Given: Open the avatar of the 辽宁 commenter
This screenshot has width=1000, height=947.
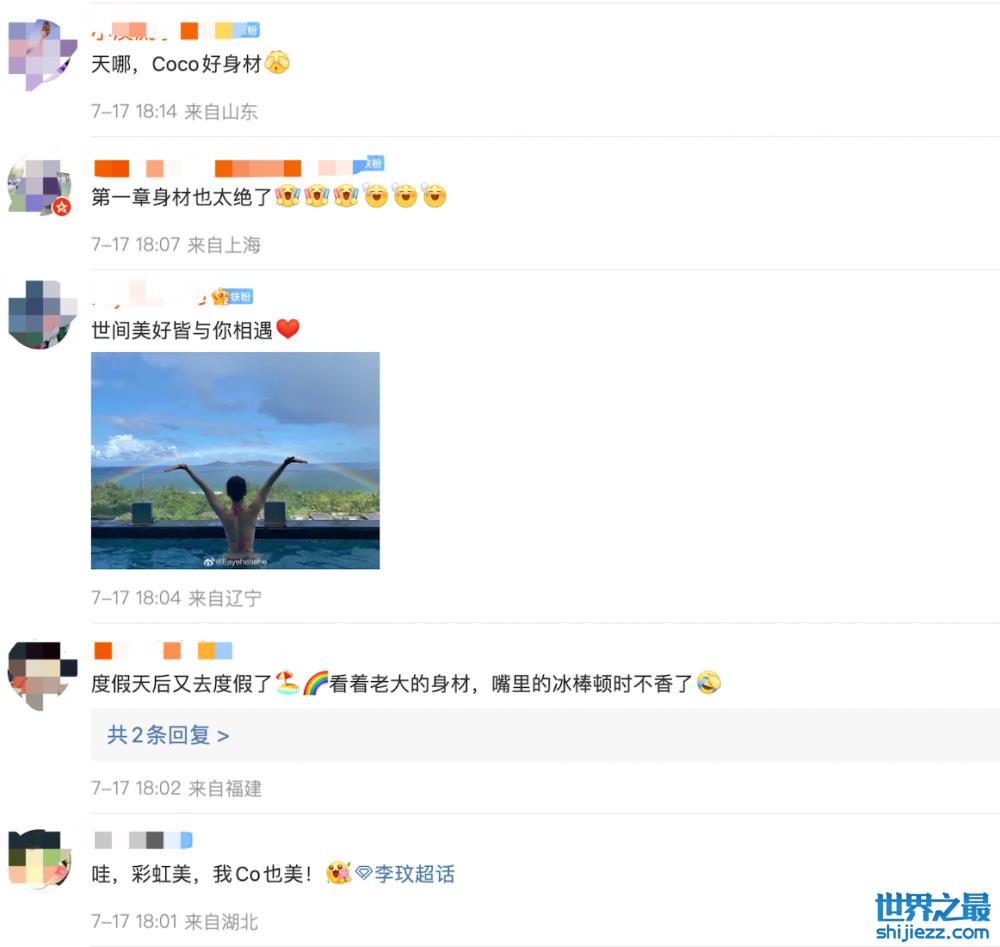Looking at the screenshot, I should [42, 314].
